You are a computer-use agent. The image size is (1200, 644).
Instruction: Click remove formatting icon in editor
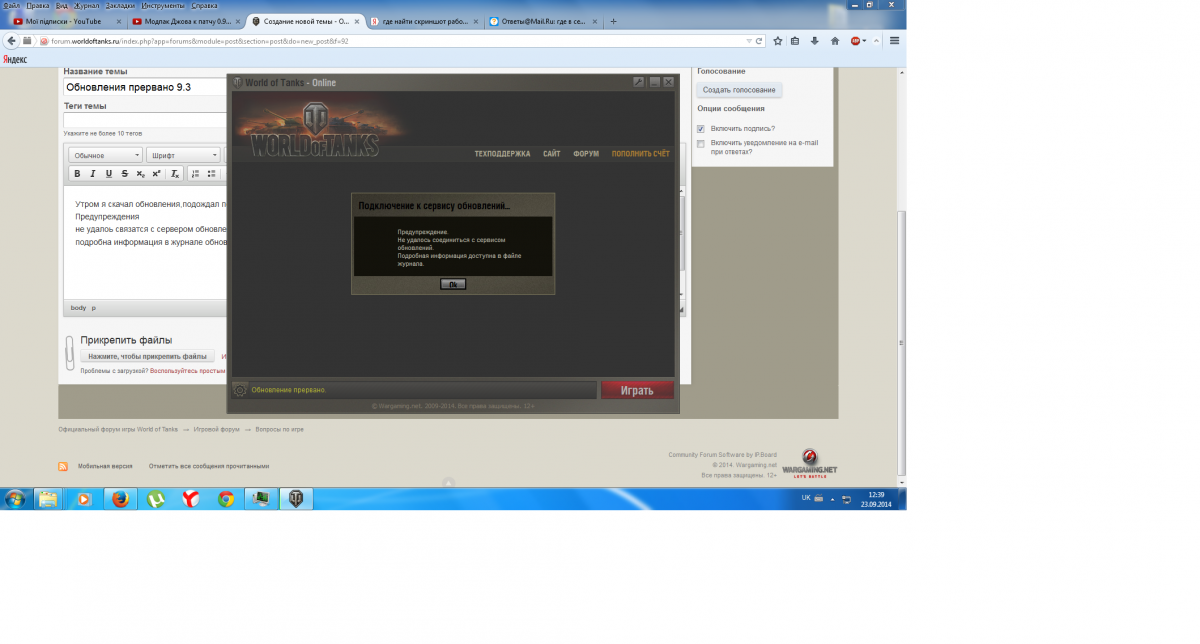pos(175,174)
